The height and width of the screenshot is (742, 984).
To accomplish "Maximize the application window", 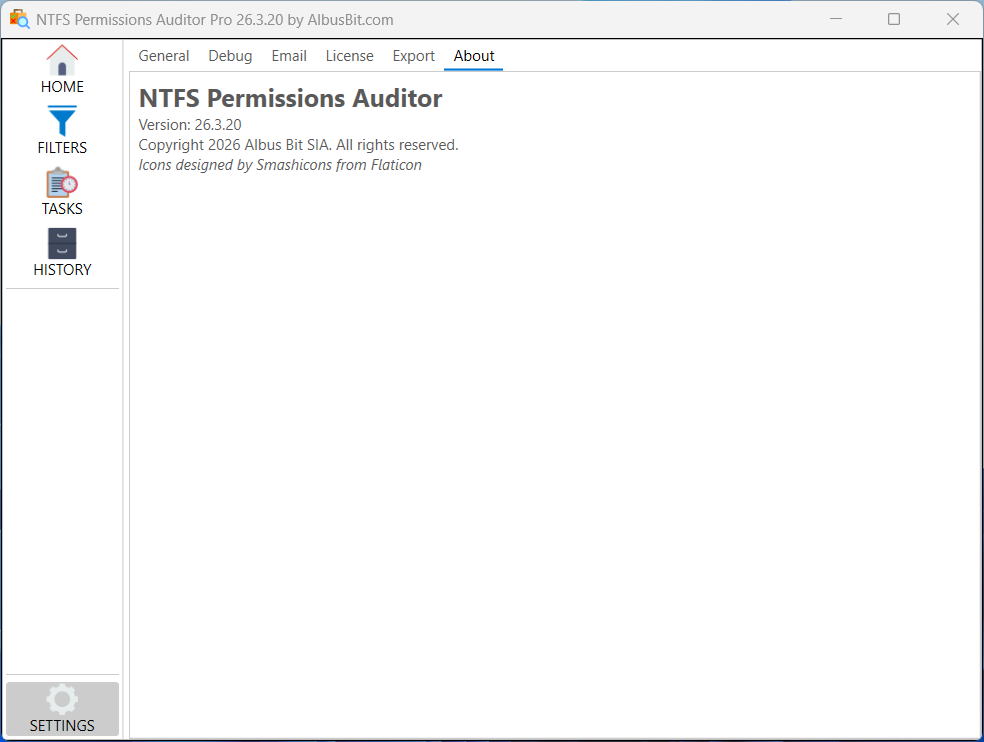I will (x=894, y=19).
